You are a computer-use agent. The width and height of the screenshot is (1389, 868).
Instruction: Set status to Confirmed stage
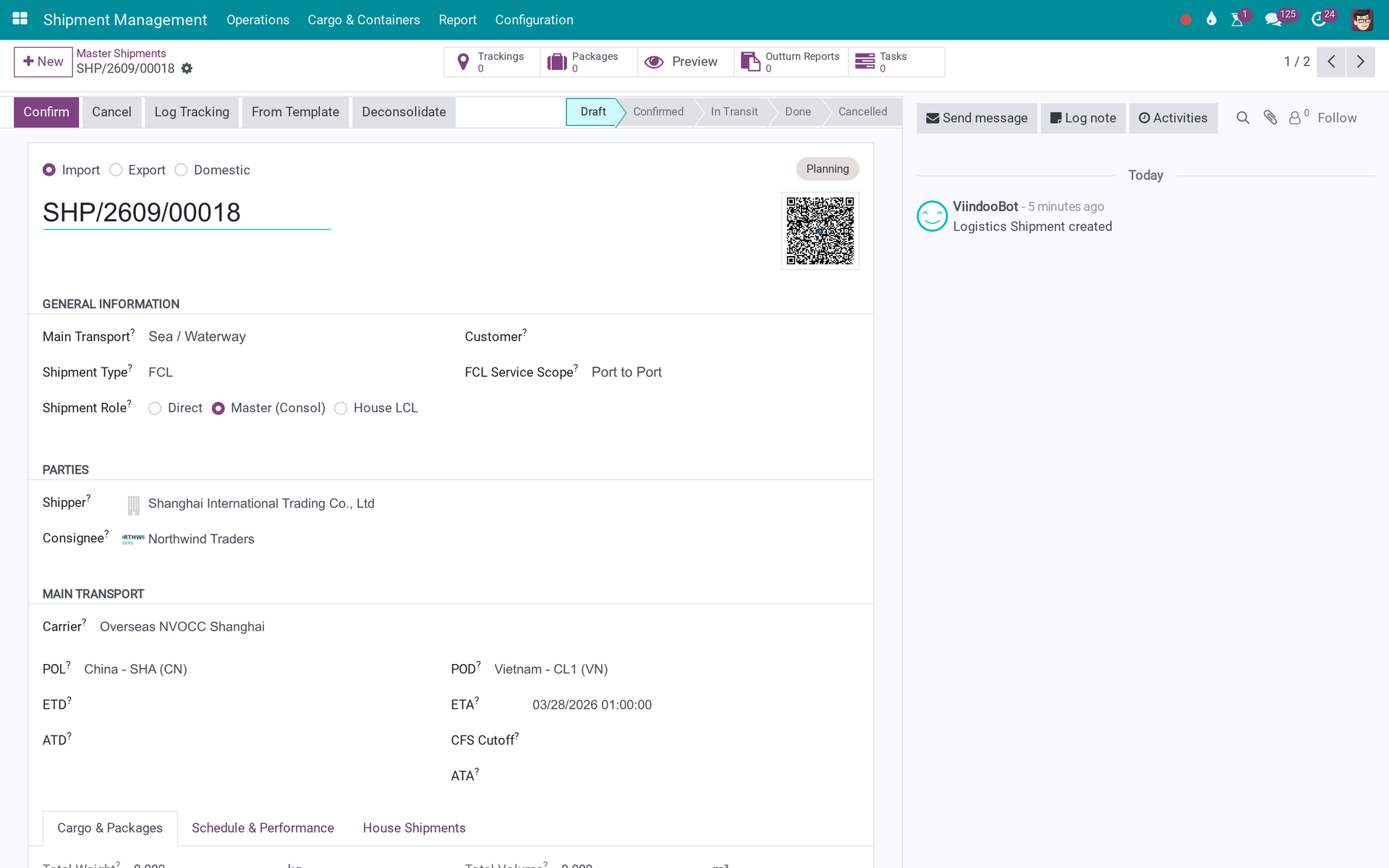pos(658,112)
